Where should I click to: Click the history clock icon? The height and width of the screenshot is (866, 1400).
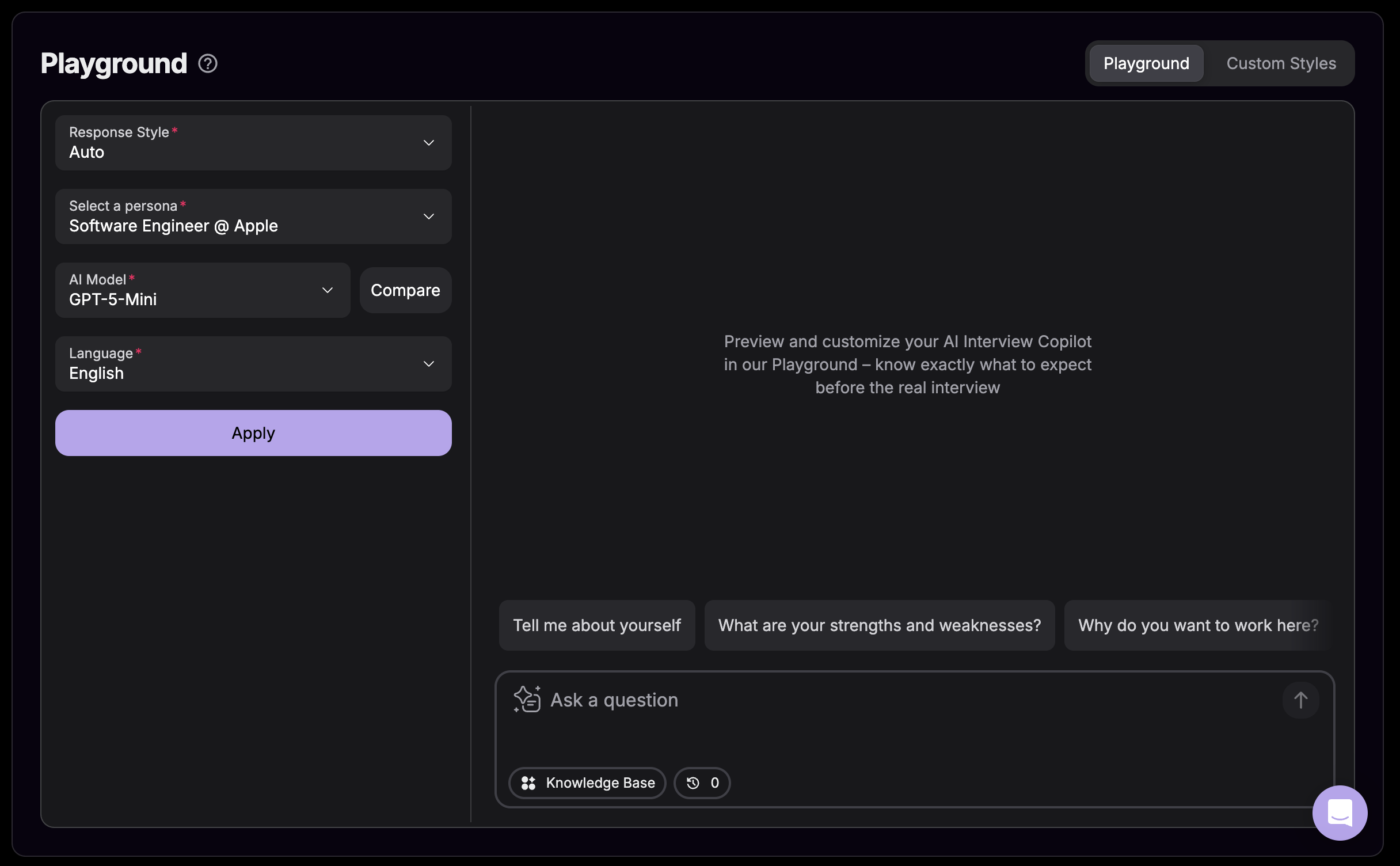[693, 783]
